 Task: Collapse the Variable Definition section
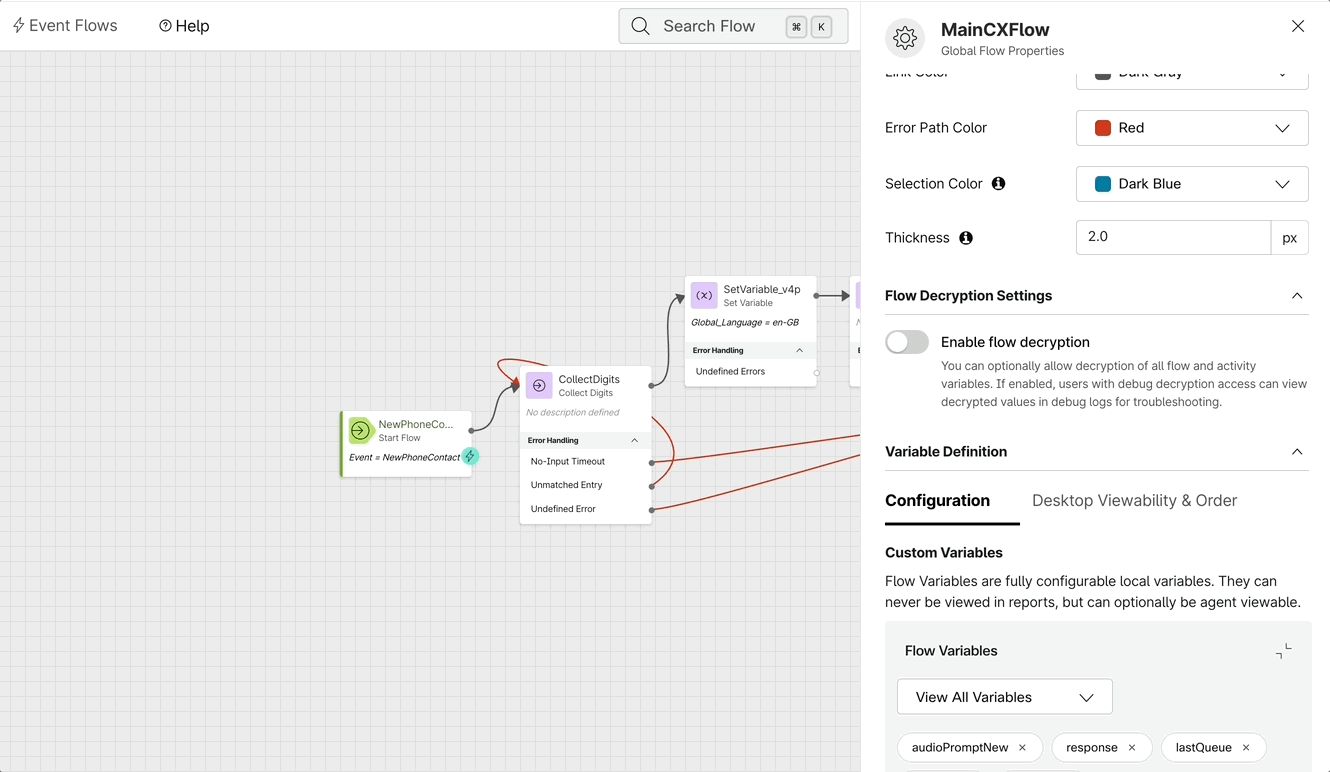[x=1297, y=452]
